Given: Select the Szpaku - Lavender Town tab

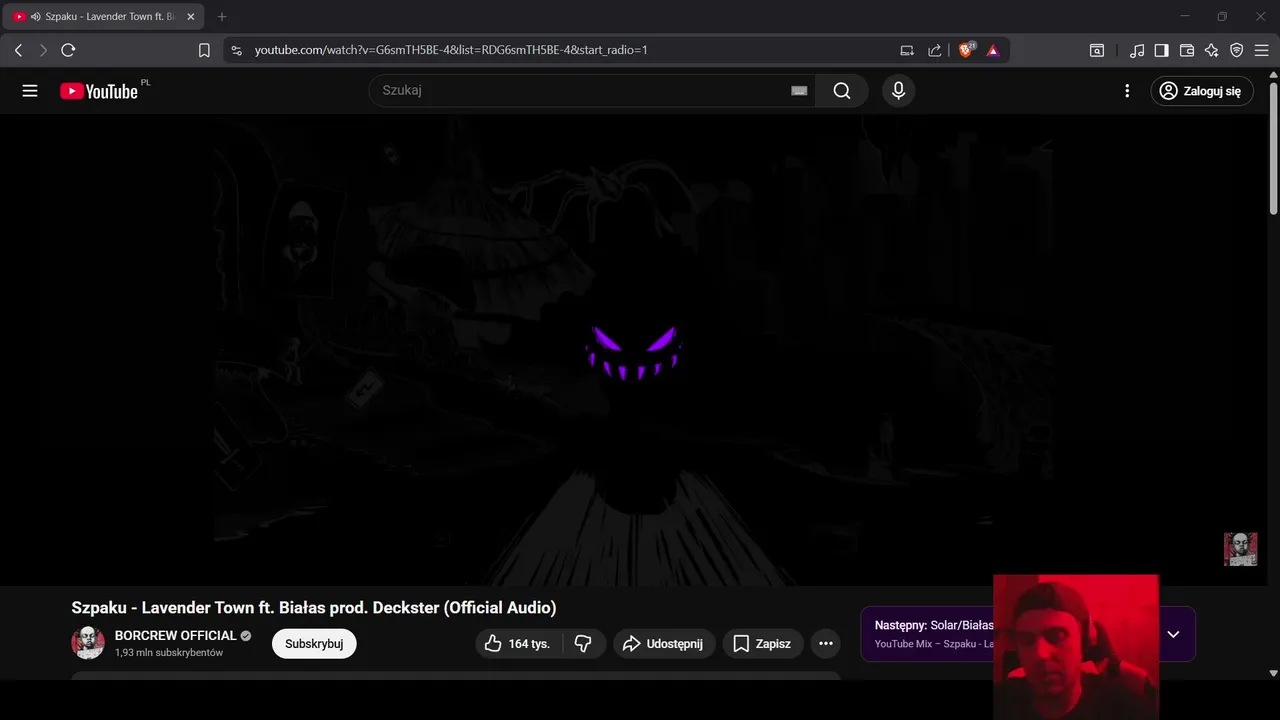Looking at the screenshot, I should pos(104,17).
